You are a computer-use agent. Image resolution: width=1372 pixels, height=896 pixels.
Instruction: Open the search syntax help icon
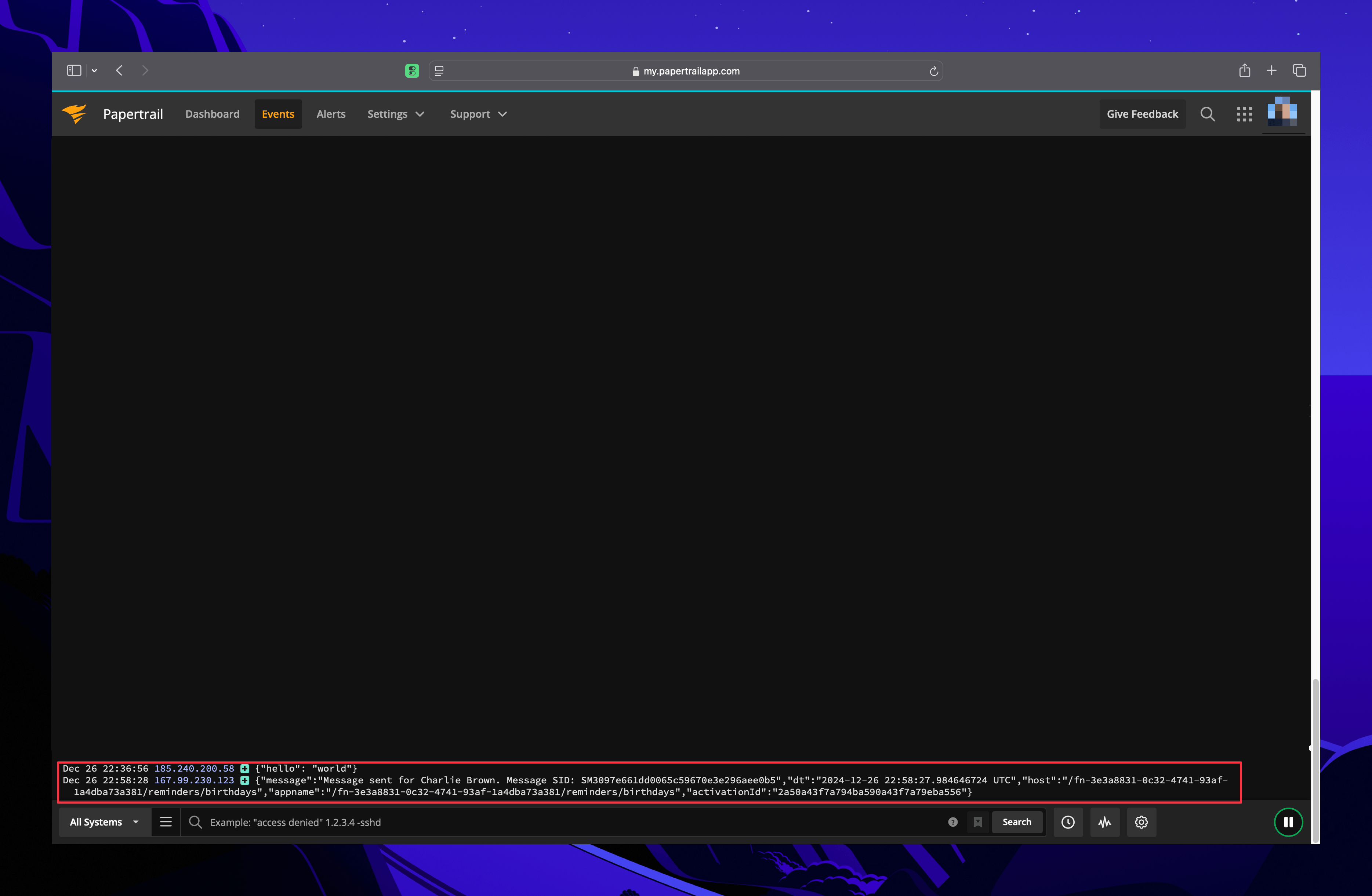(x=953, y=822)
